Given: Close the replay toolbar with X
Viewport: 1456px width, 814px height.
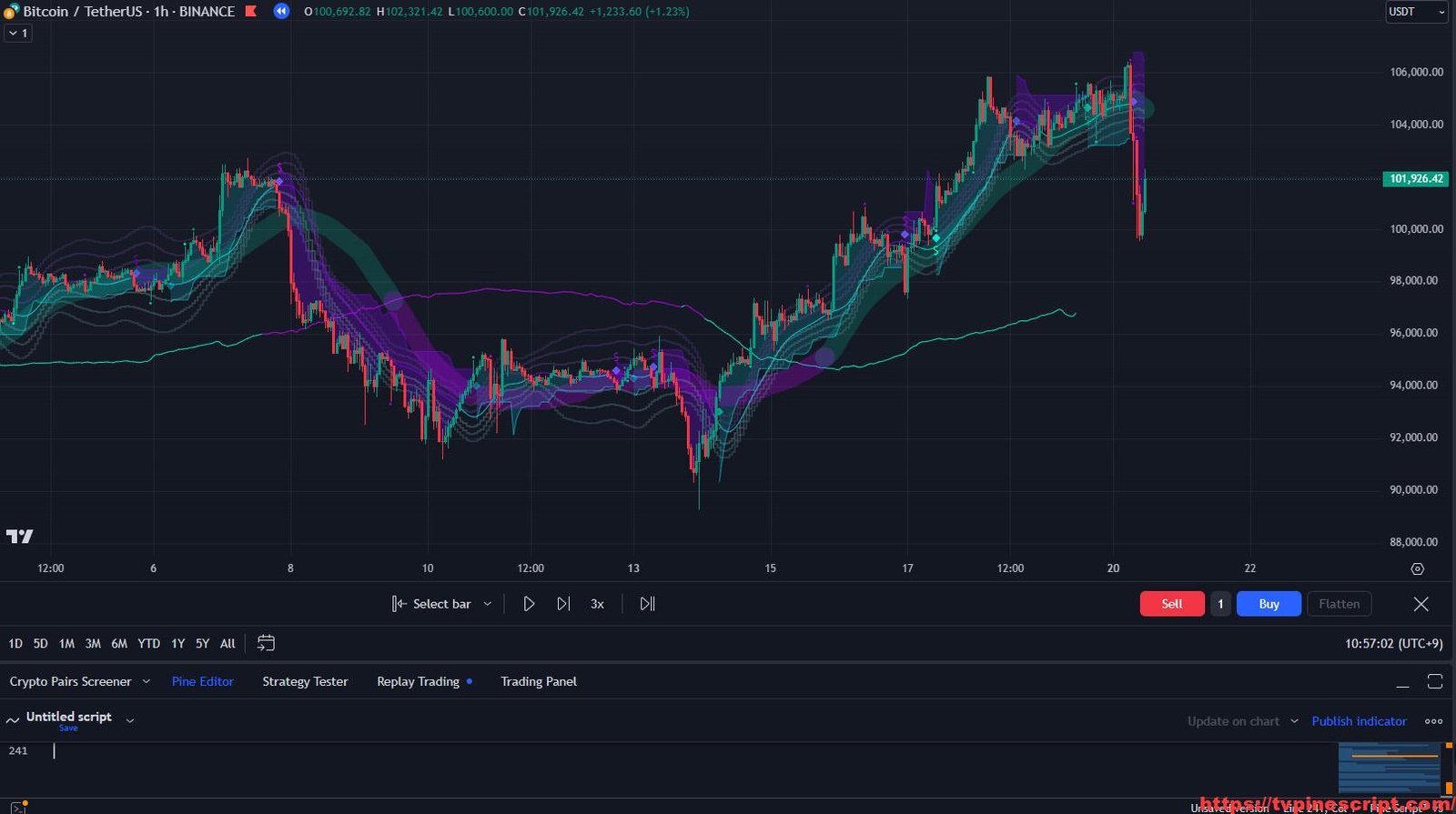Looking at the screenshot, I should pos(1421,604).
